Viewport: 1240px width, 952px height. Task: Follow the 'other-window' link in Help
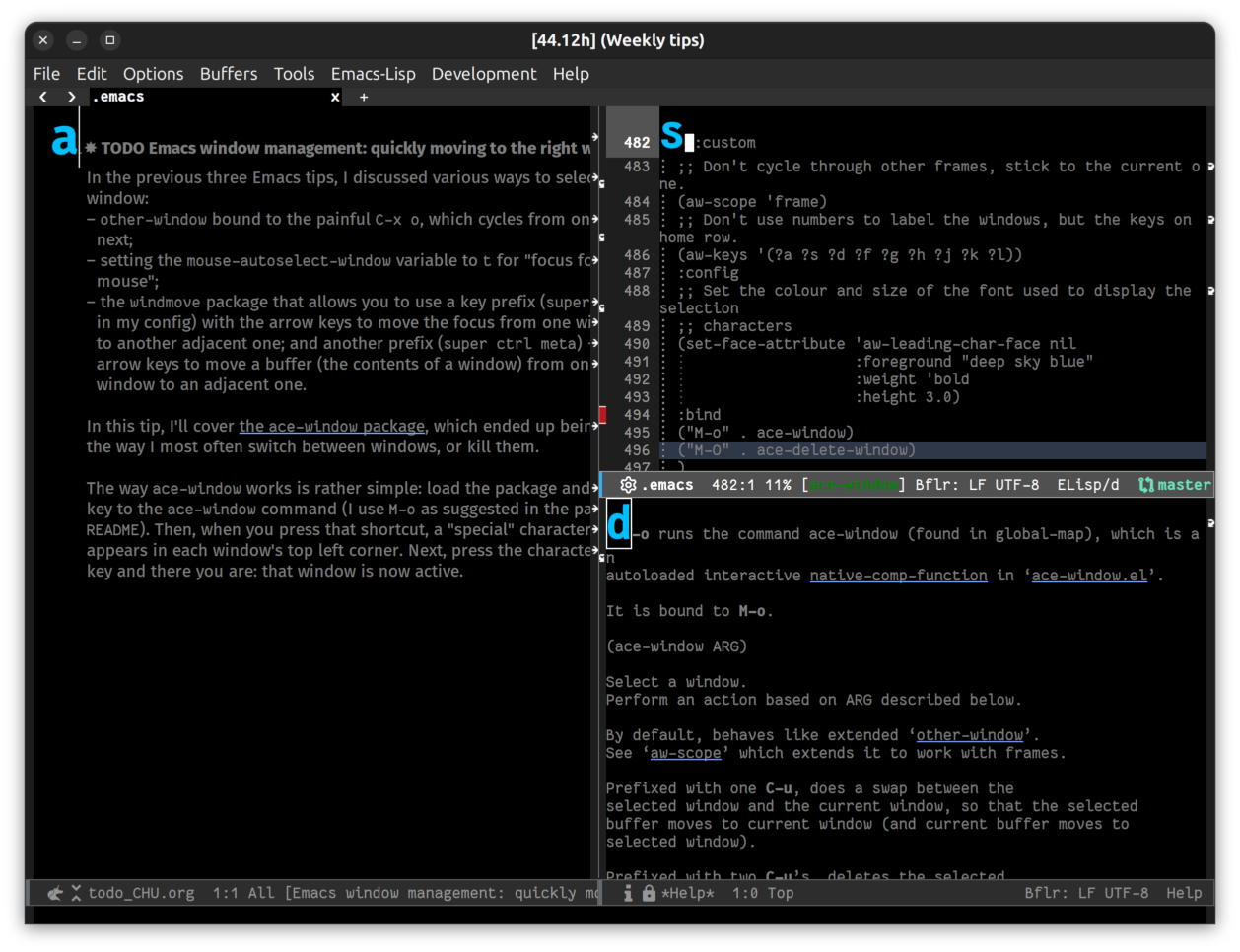pos(970,735)
